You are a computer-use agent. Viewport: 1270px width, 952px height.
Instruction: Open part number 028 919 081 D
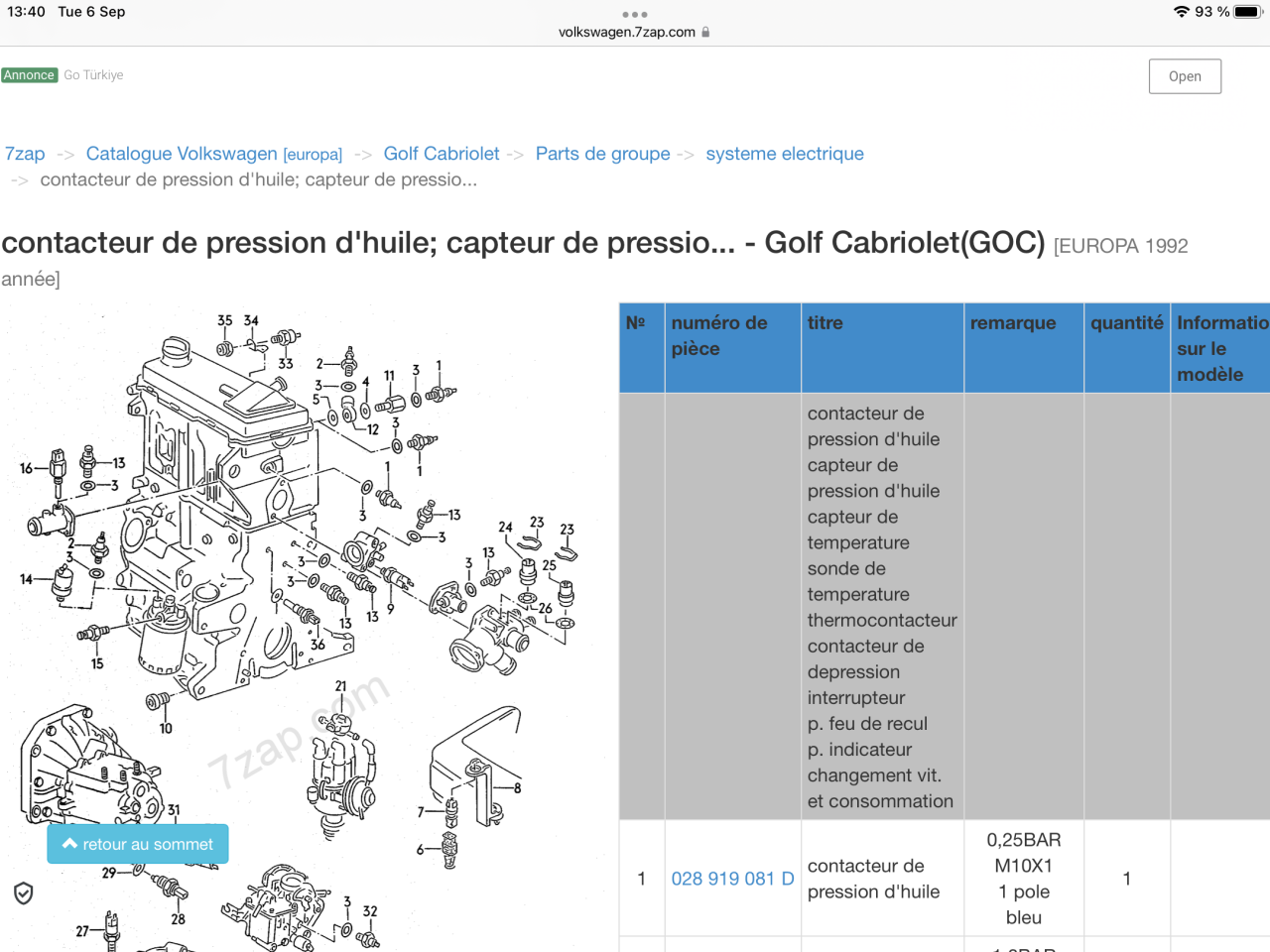click(732, 879)
